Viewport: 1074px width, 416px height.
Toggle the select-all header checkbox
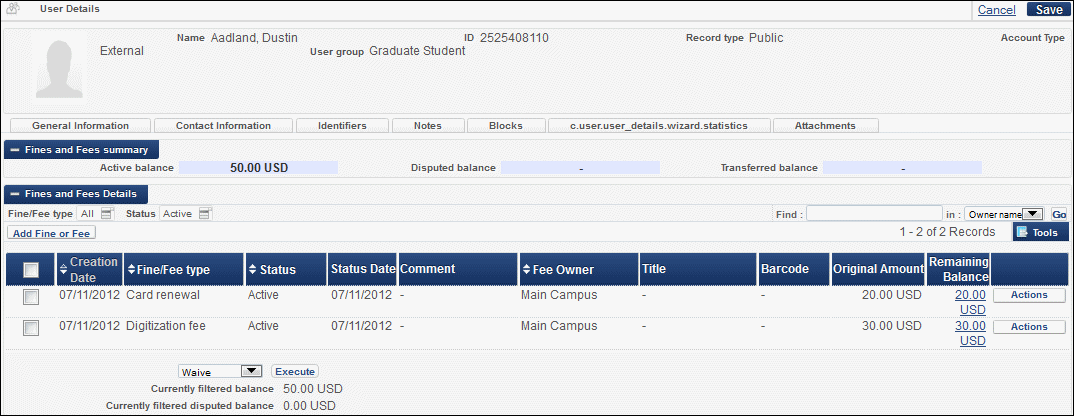(31, 269)
